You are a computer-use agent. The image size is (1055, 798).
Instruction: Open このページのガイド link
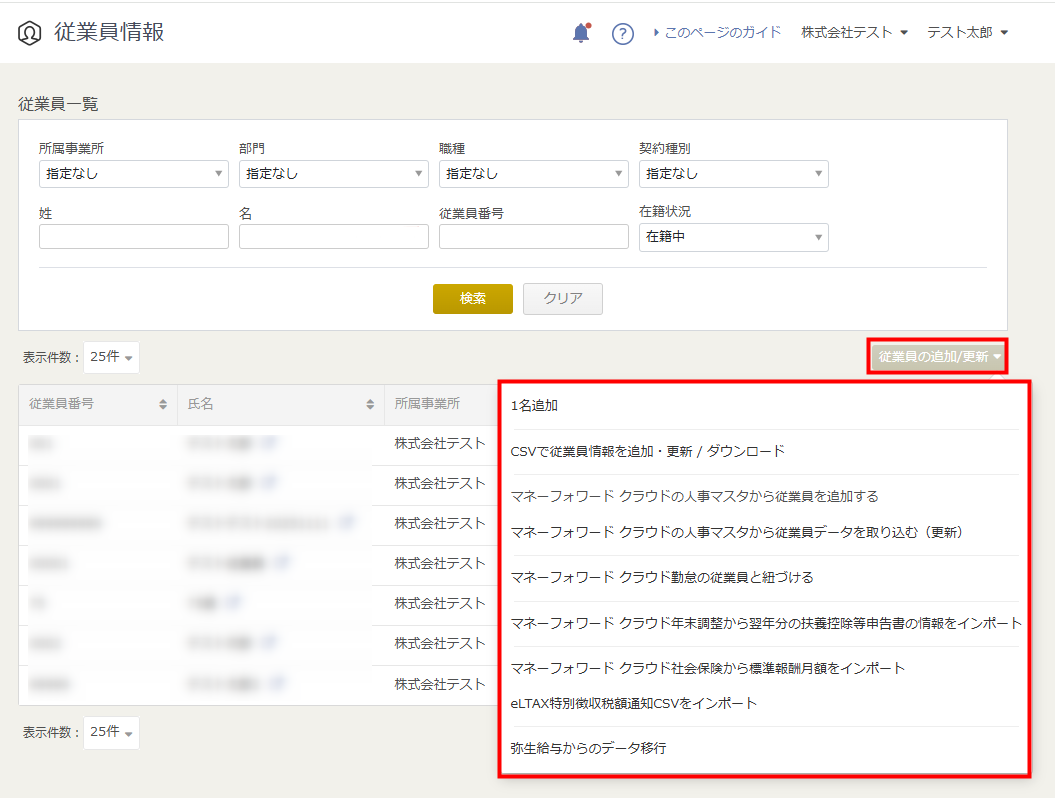tap(717, 32)
